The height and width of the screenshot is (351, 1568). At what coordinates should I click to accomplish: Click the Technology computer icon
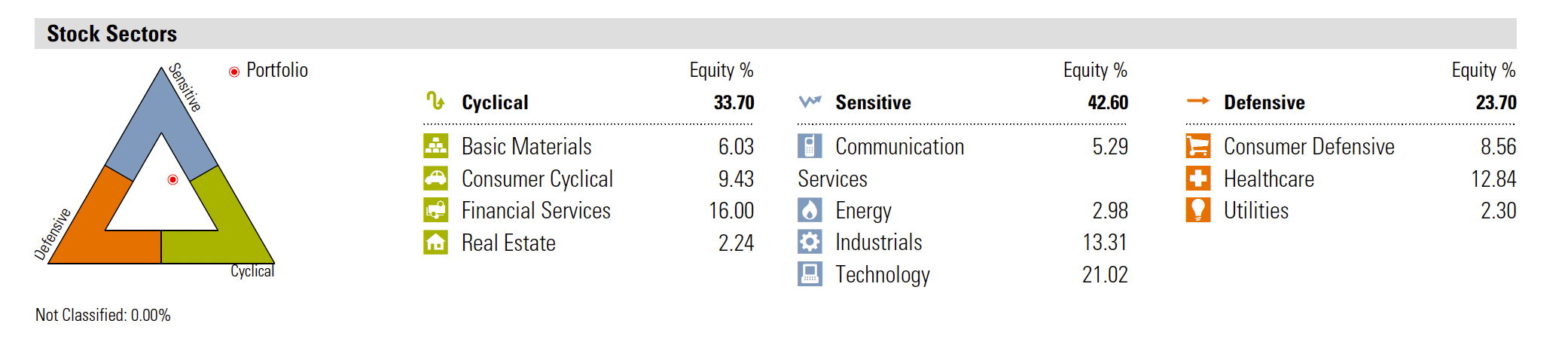[810, 274]
